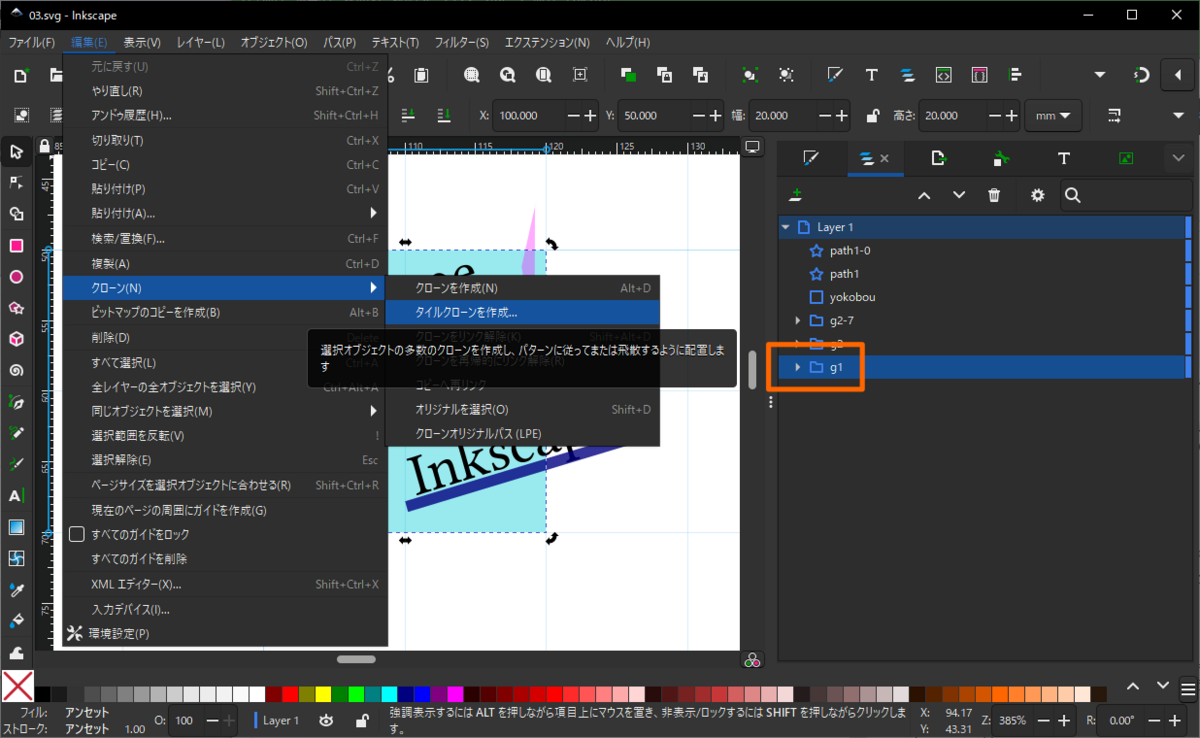Select the Ellipse circle tool

(16, 277)
